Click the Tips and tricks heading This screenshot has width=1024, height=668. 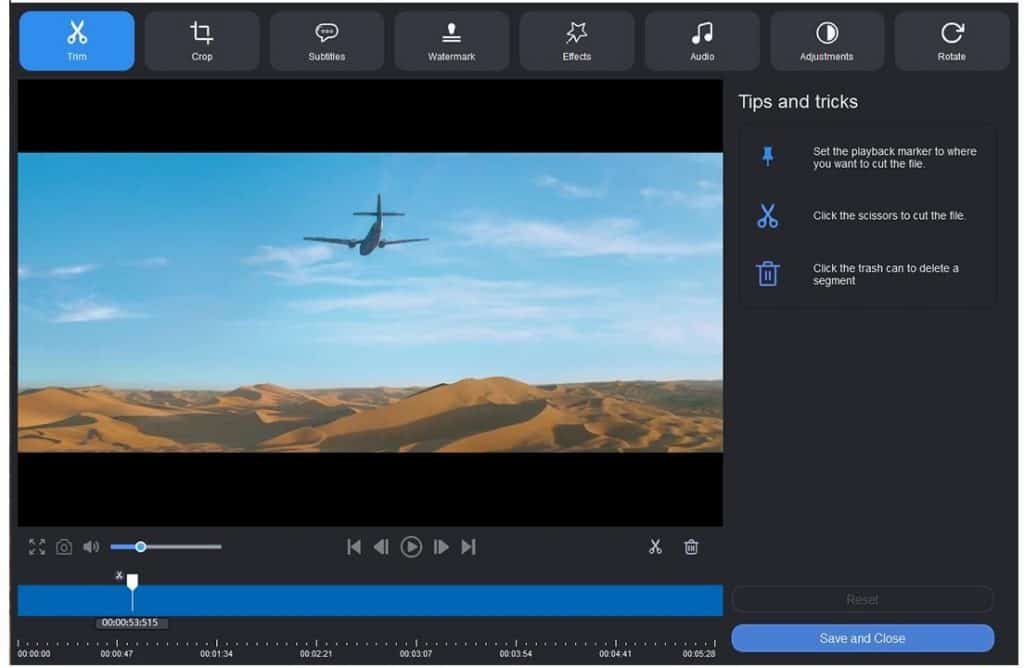pyautogui.click(x=798, y=102)
